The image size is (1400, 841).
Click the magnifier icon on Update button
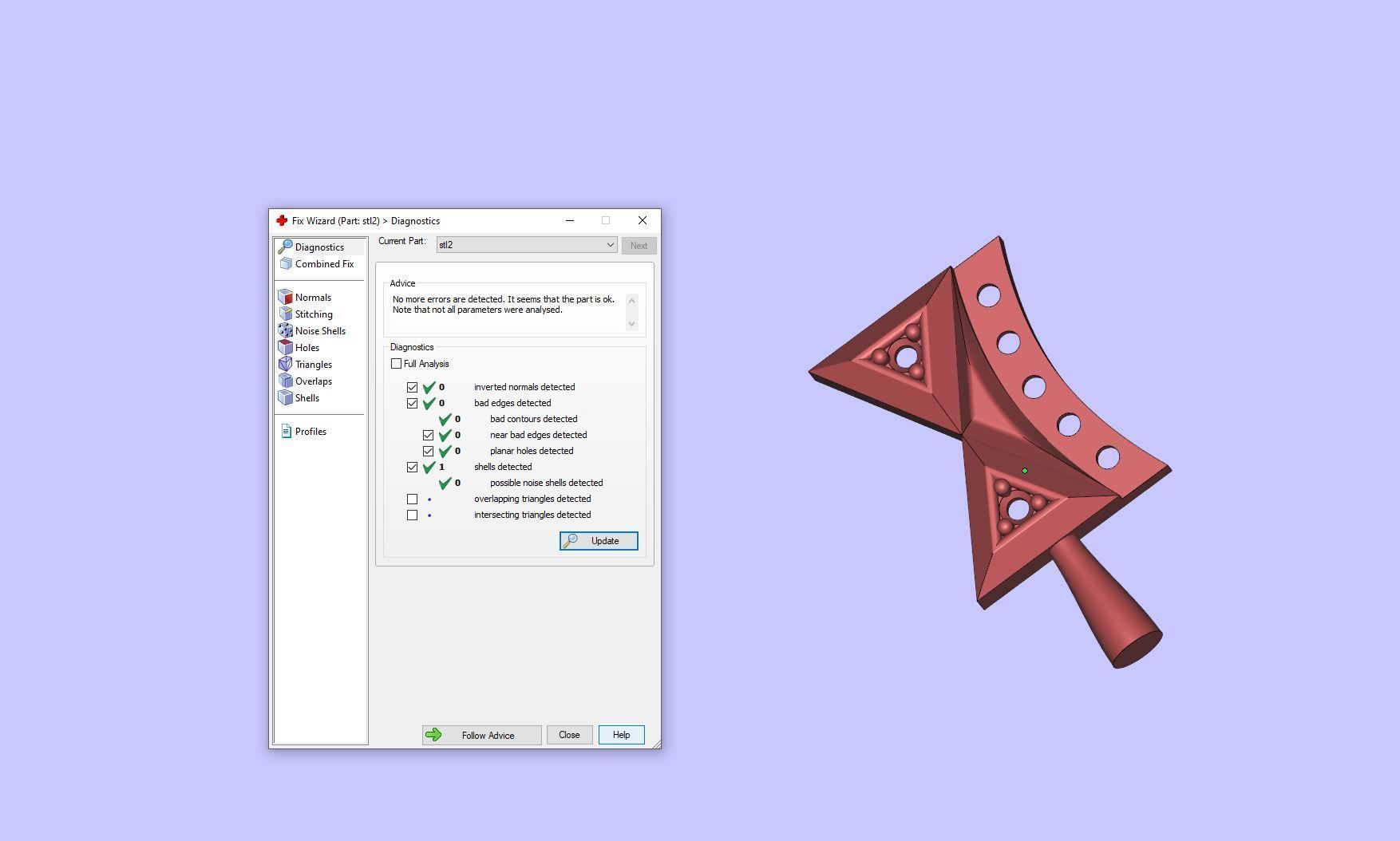point(571,541)
